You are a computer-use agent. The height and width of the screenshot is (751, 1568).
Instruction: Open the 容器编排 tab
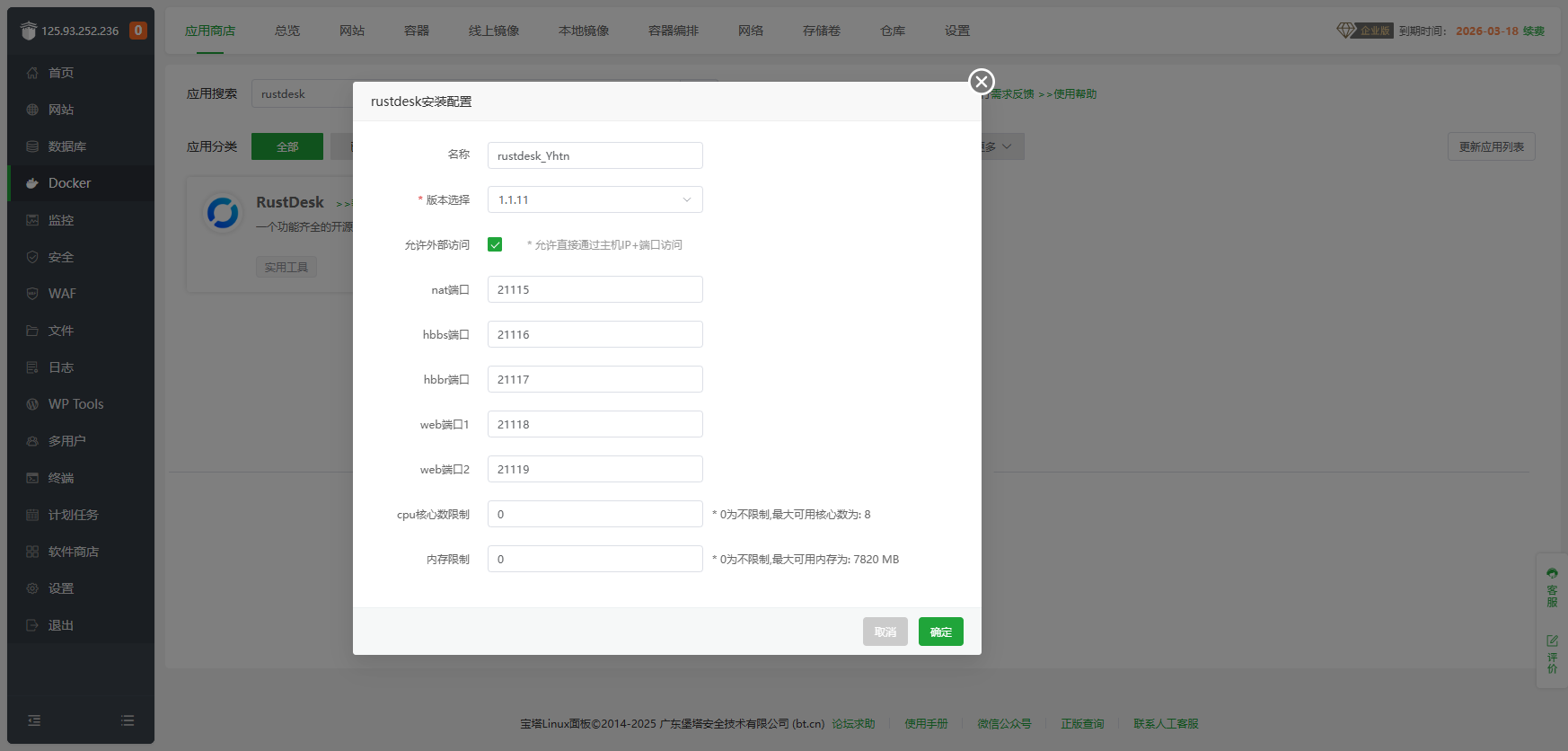coord(674,31)
